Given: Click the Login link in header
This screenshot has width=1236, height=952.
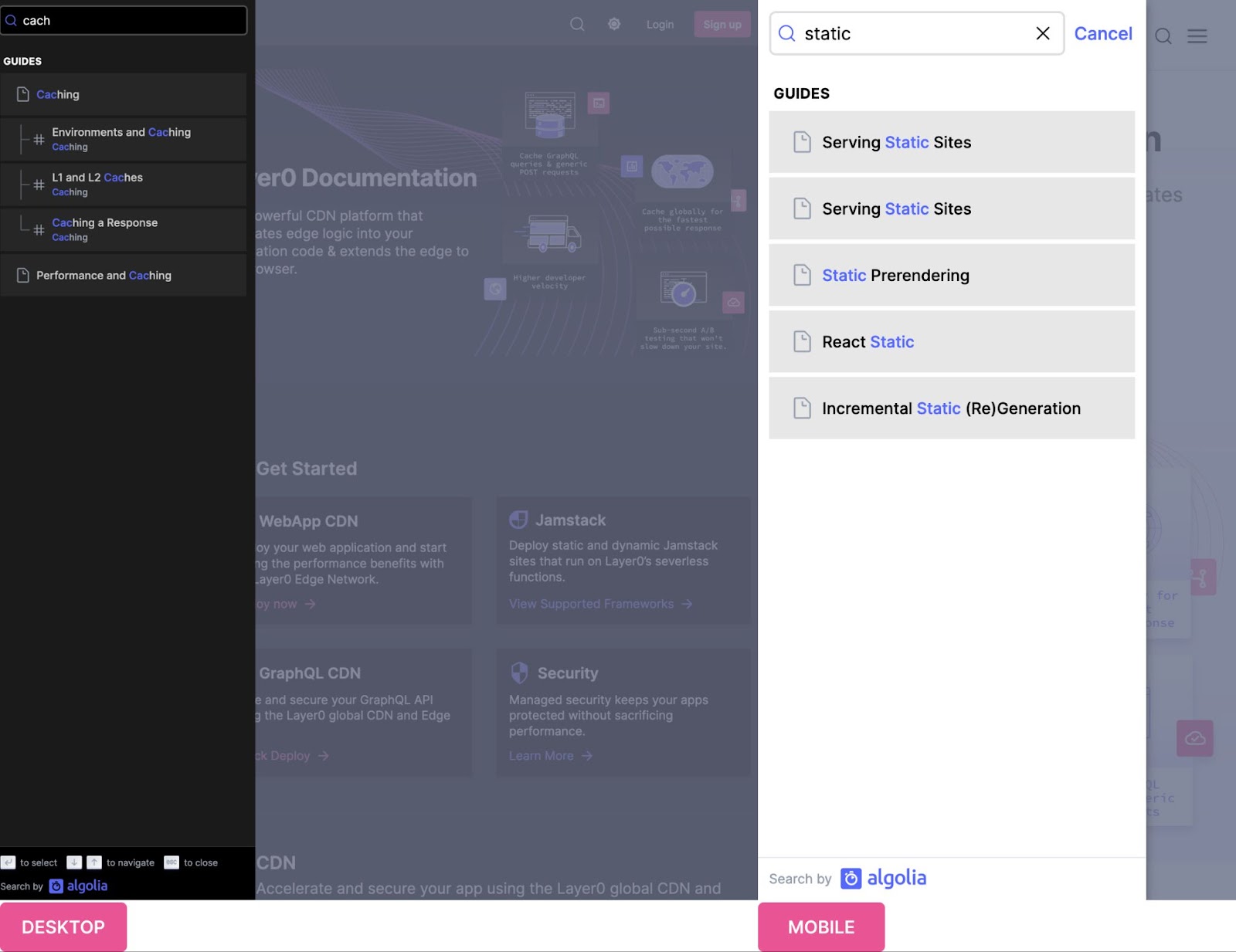Looking at the screenshot, I should [x=660, y=25].
